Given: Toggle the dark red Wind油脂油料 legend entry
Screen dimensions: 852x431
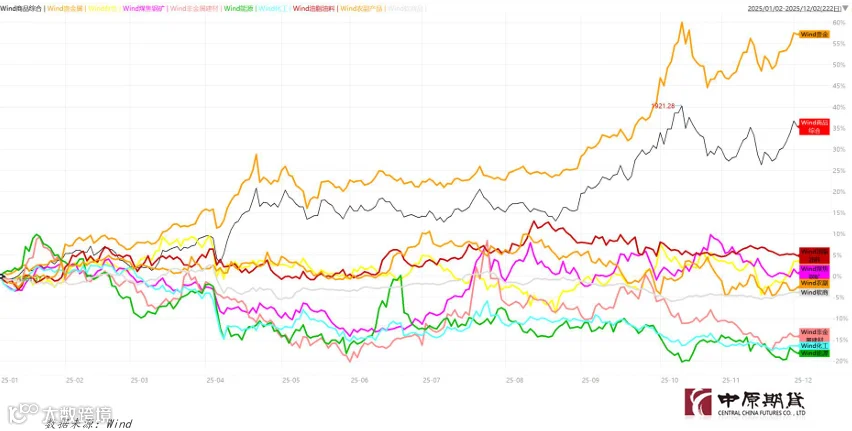Looking at the screenshot, I should click(x=314, y=8).
